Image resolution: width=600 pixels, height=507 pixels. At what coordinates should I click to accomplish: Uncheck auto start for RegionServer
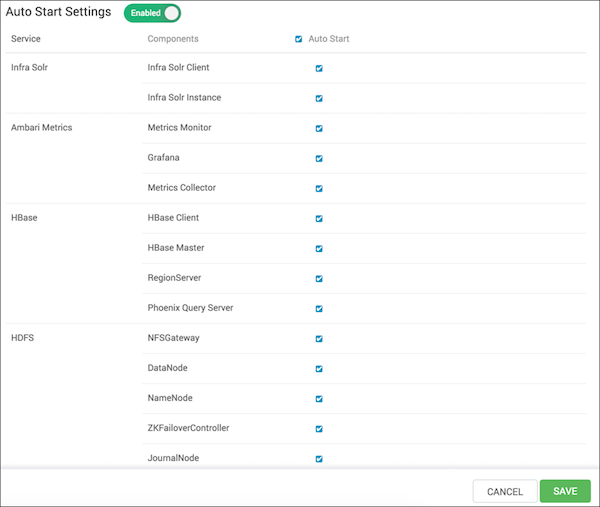[x=319, y=279]
